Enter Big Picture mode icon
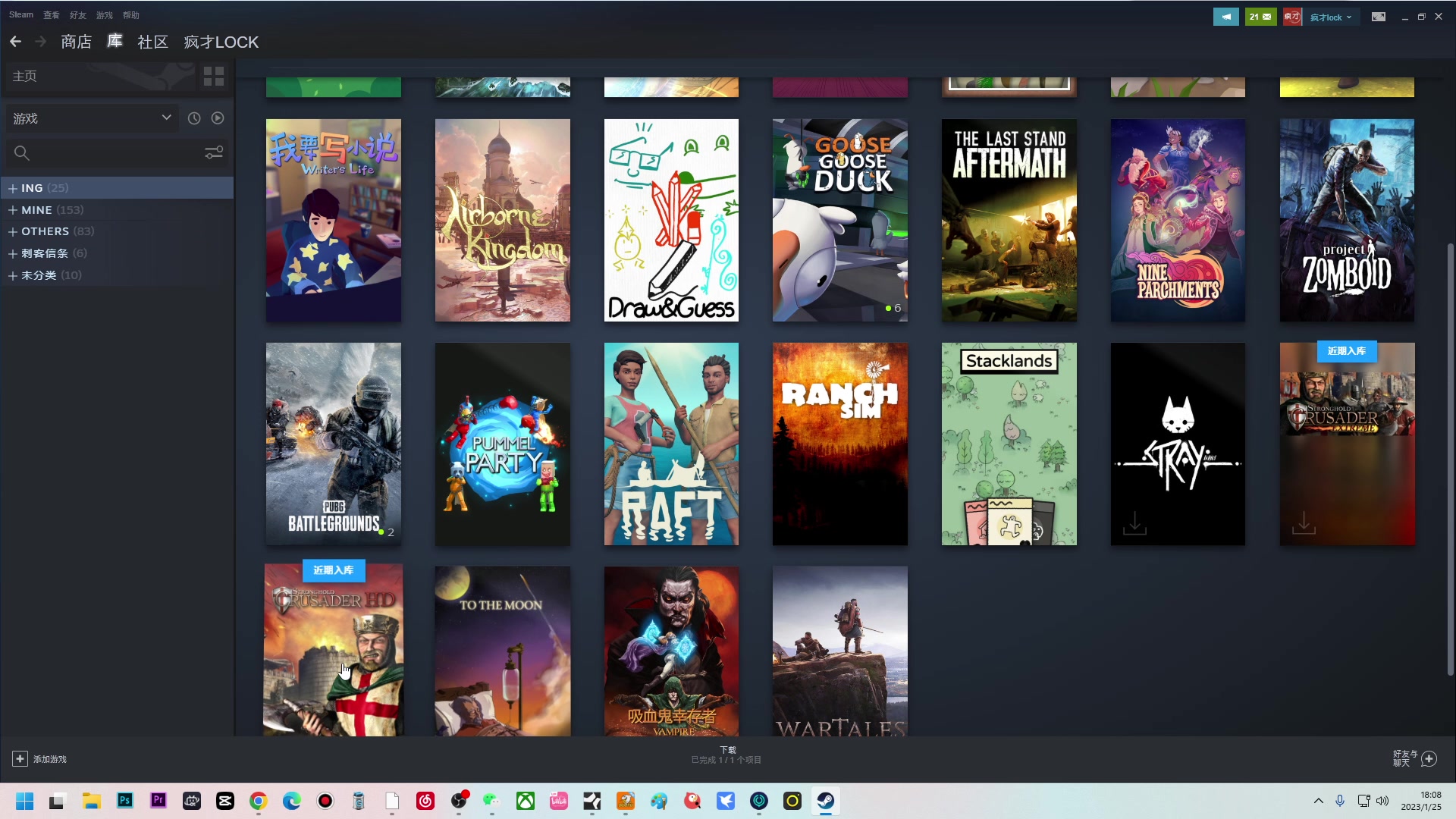The height and width of the screenshot is (819, 1456). tap(1379, 17)
